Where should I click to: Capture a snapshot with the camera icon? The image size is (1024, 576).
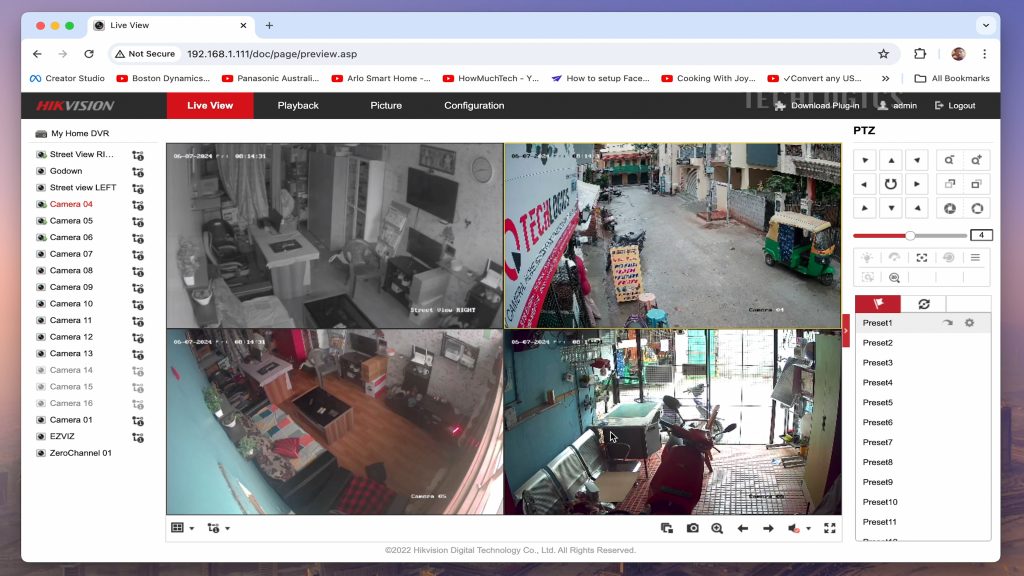tap(692, 528)
